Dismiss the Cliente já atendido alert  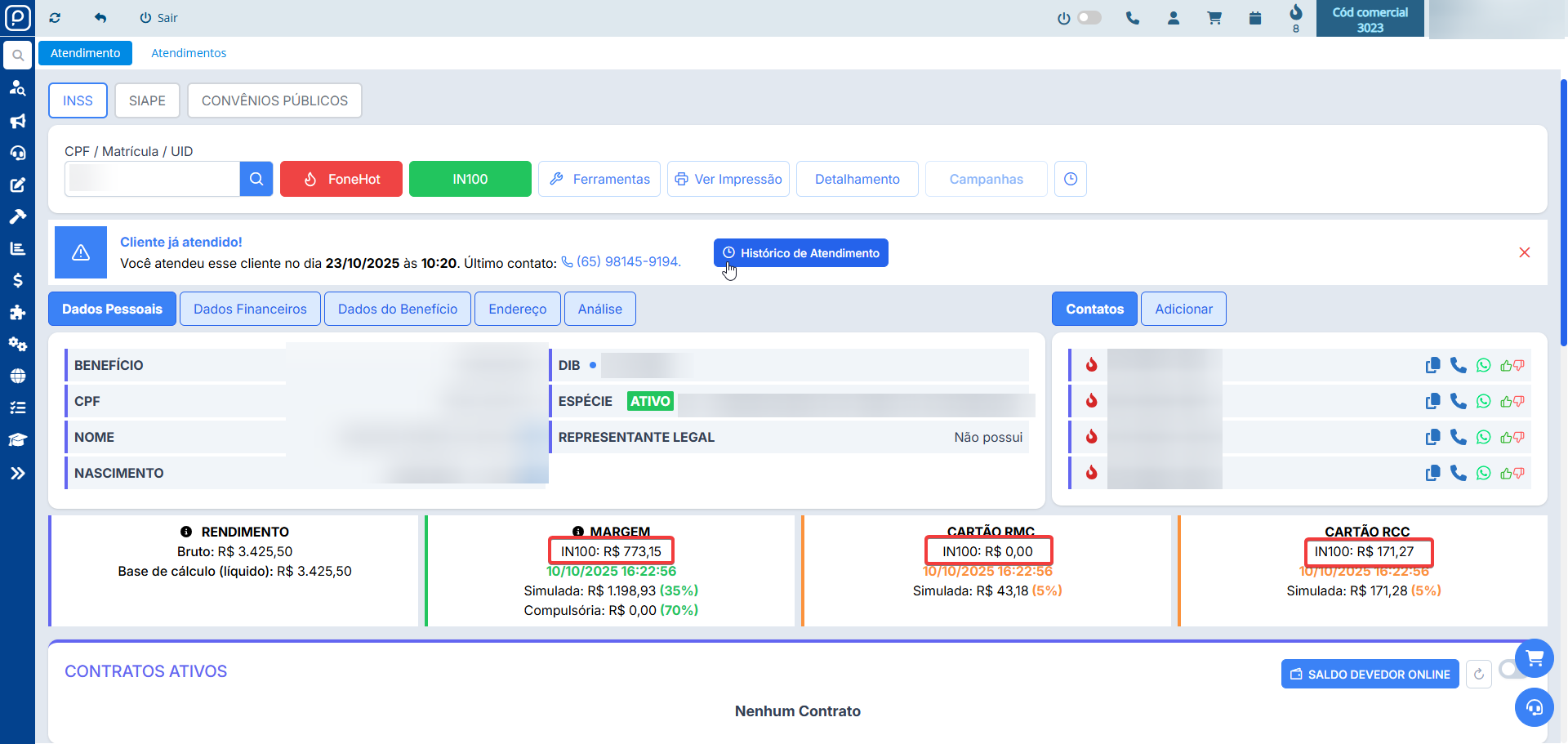point(1524,252)
